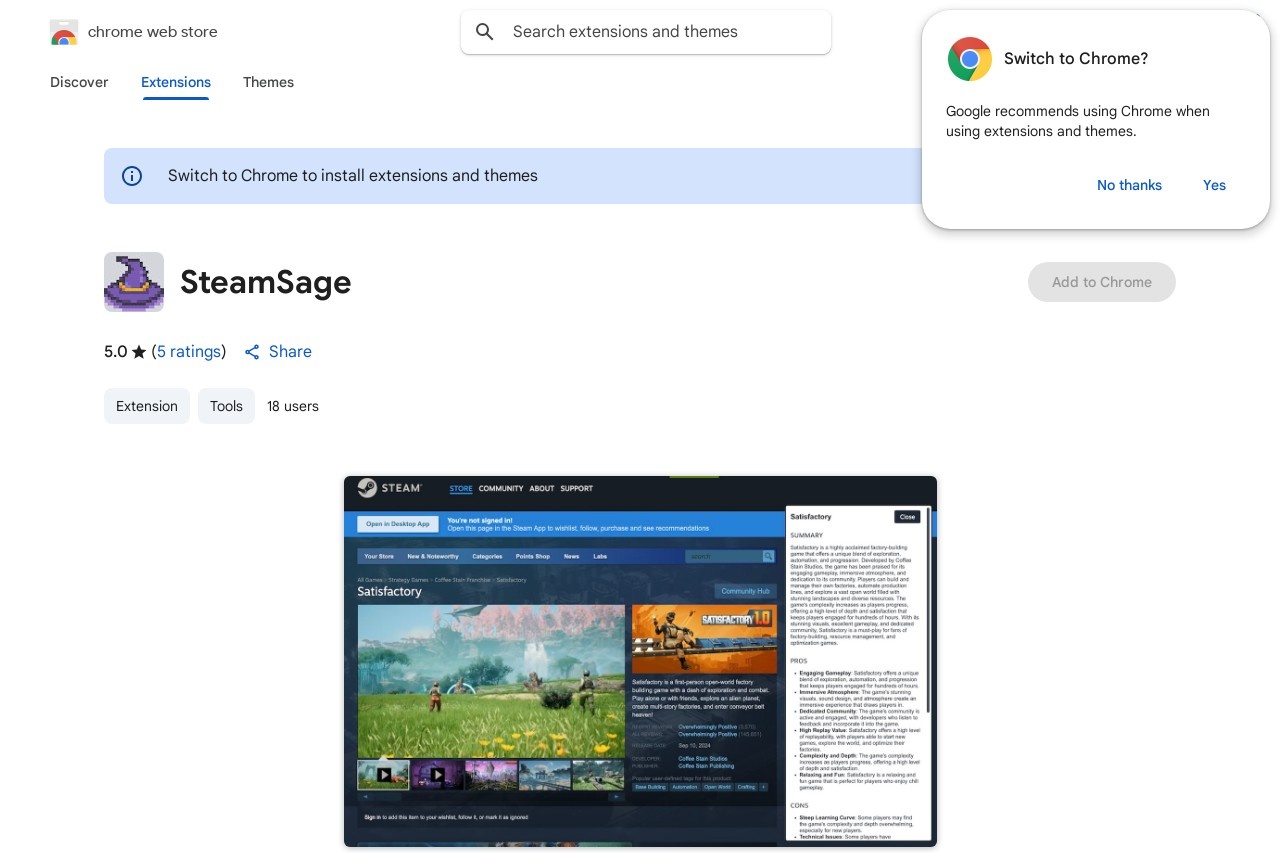This screenshot has width=1280, height=853.
Task: Click the Chrome logo in the popup
Action: 970,59
